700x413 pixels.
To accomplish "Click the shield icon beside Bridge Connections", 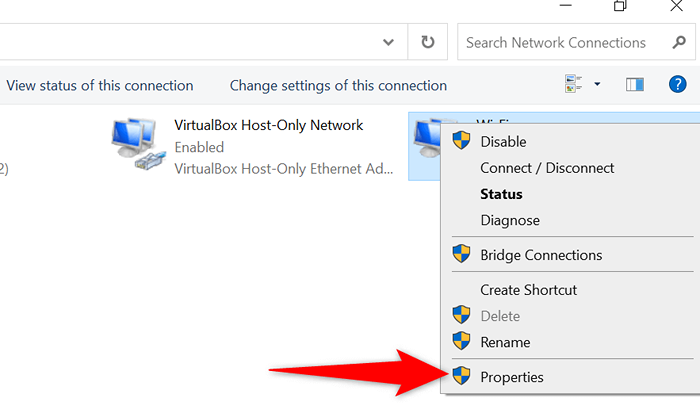I will (x=461, y=254).
